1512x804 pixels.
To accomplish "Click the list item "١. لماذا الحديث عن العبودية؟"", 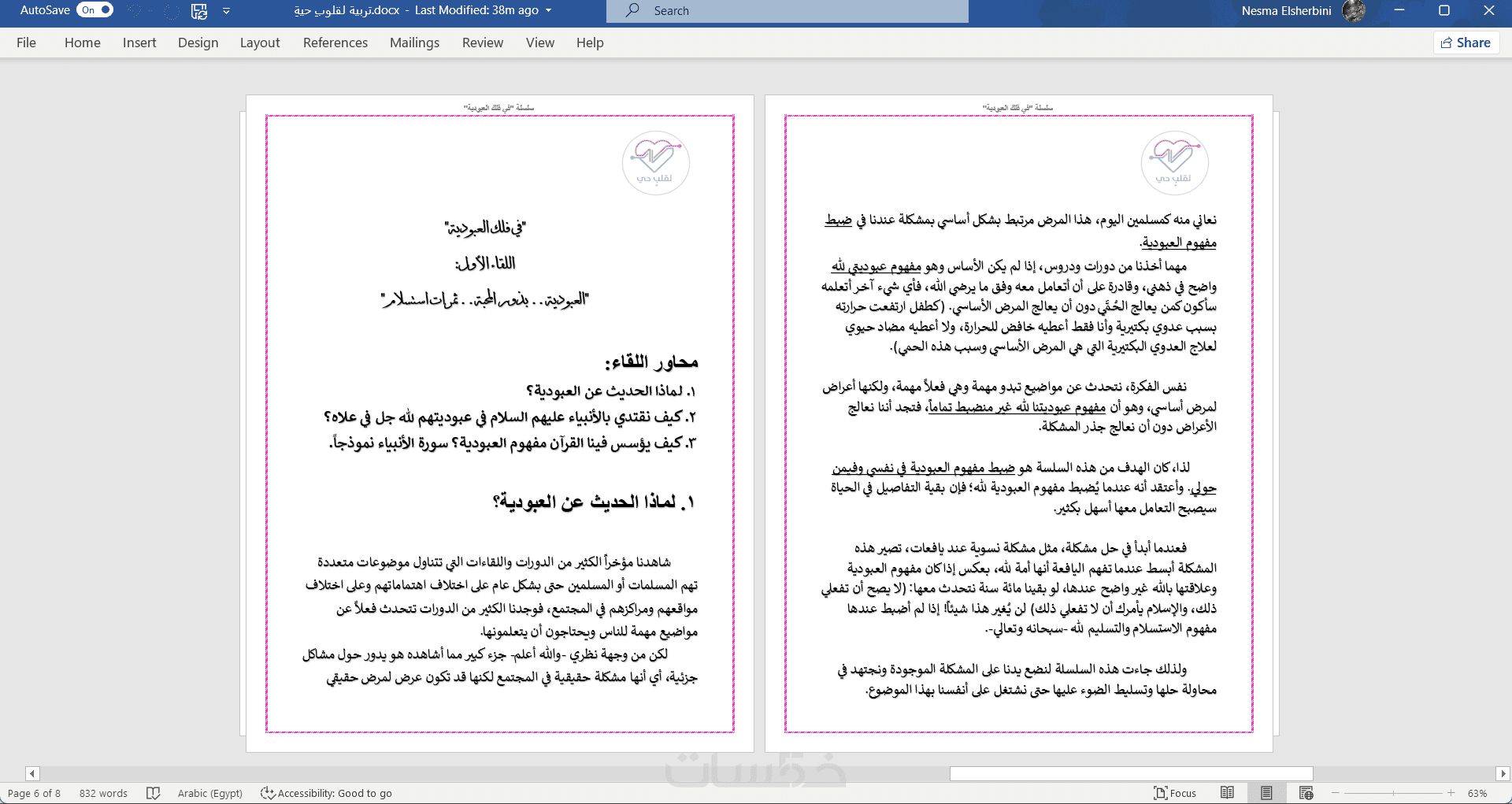I will (611, 391).
